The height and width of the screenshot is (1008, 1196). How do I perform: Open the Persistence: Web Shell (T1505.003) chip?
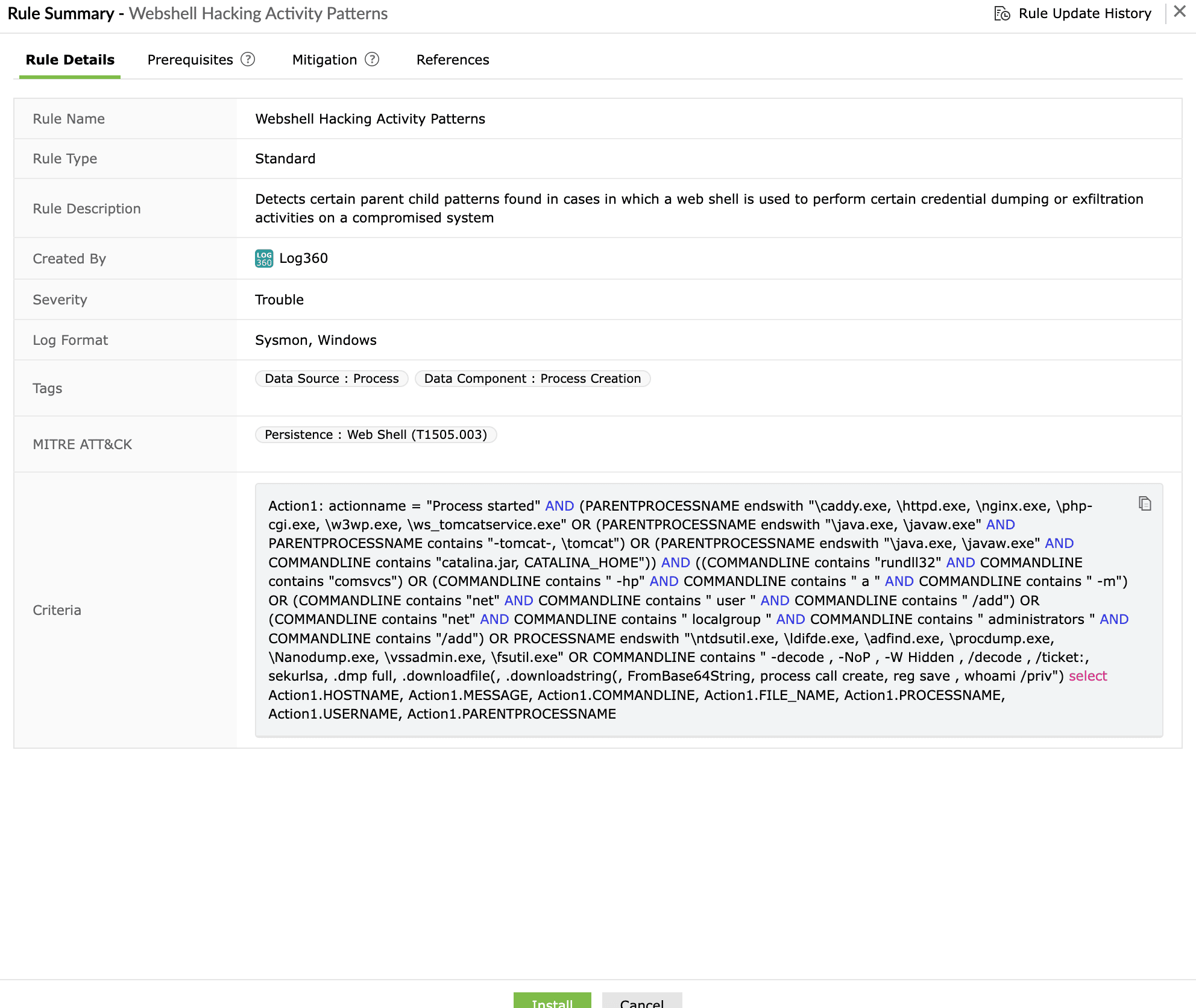375,434
